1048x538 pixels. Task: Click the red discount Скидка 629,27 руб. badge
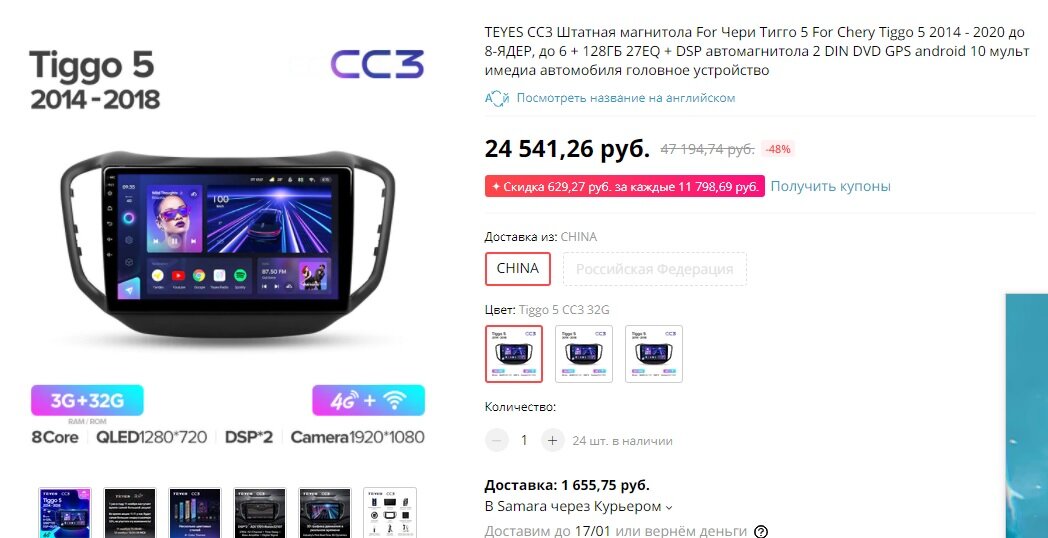(x=625, y=186)
